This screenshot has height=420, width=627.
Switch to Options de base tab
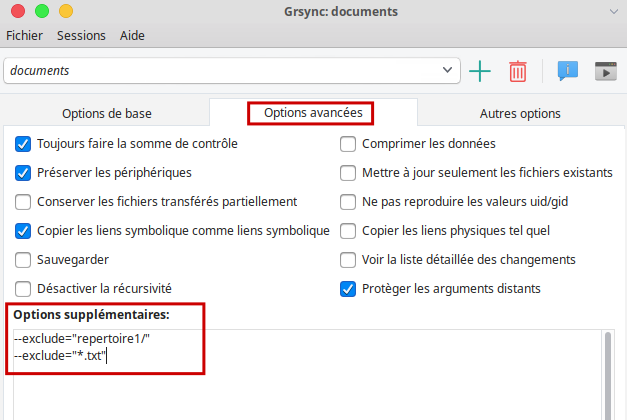107,114
